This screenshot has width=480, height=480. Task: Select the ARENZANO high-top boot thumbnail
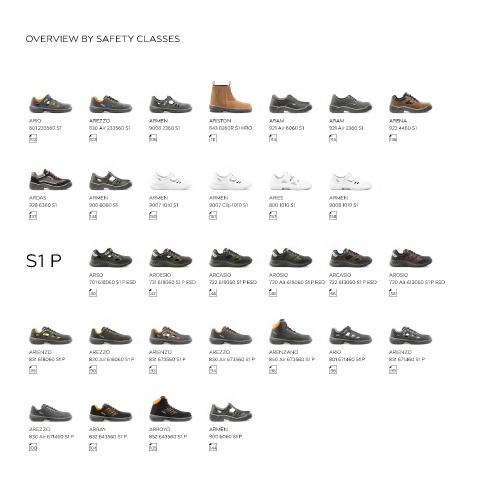[290, 332]
